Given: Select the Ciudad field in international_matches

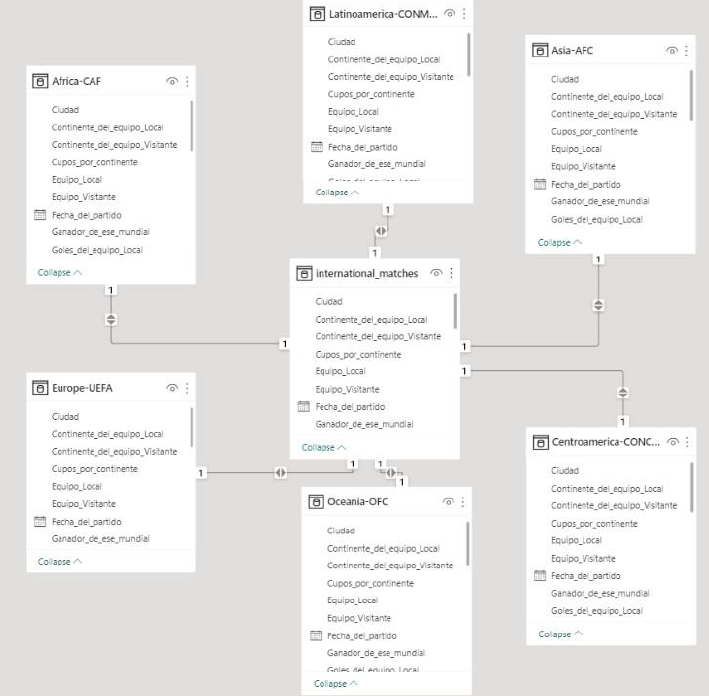Looking at the screenshot, I should [329, 301].
